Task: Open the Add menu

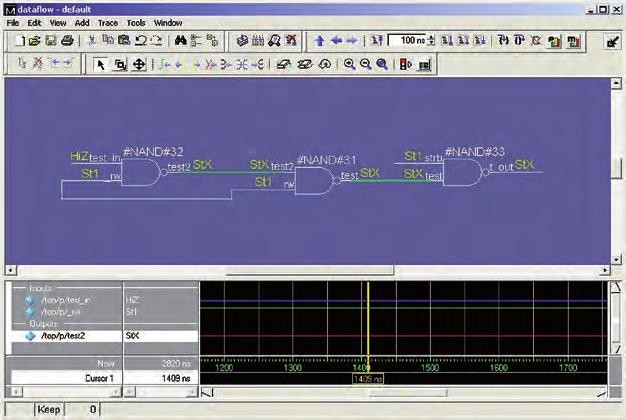Action: point(82,22)
